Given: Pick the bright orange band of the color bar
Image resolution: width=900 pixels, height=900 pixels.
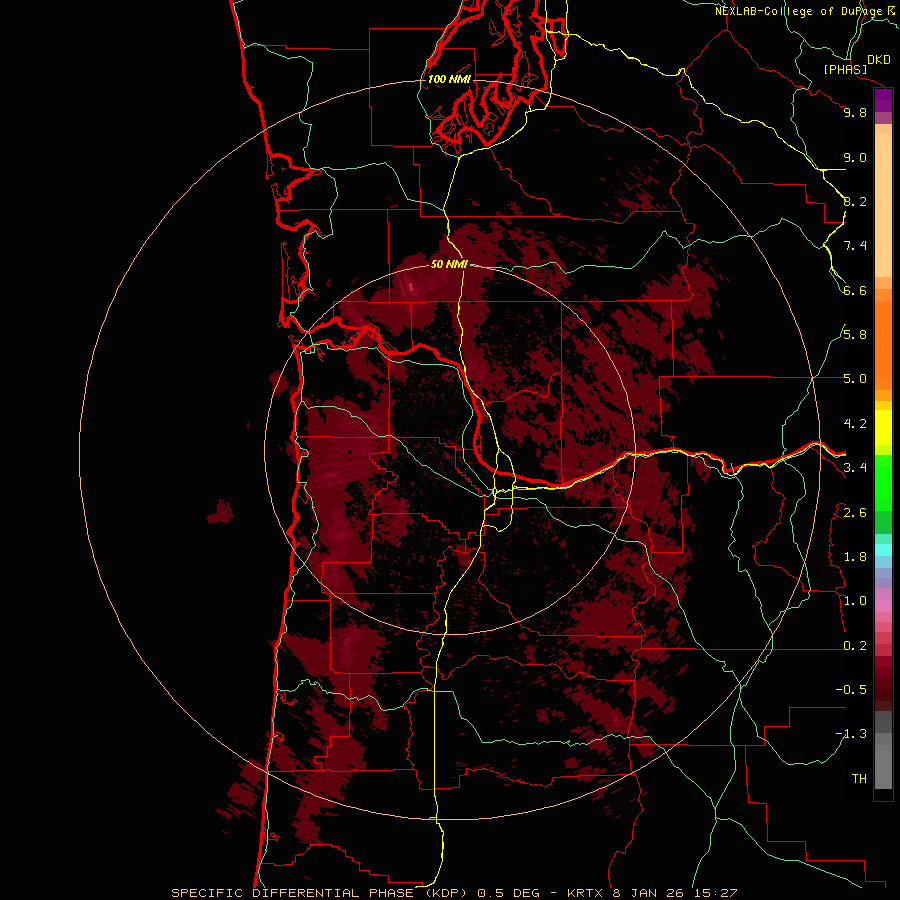Looking at the screenshot, I should click(x=883, y=345).
